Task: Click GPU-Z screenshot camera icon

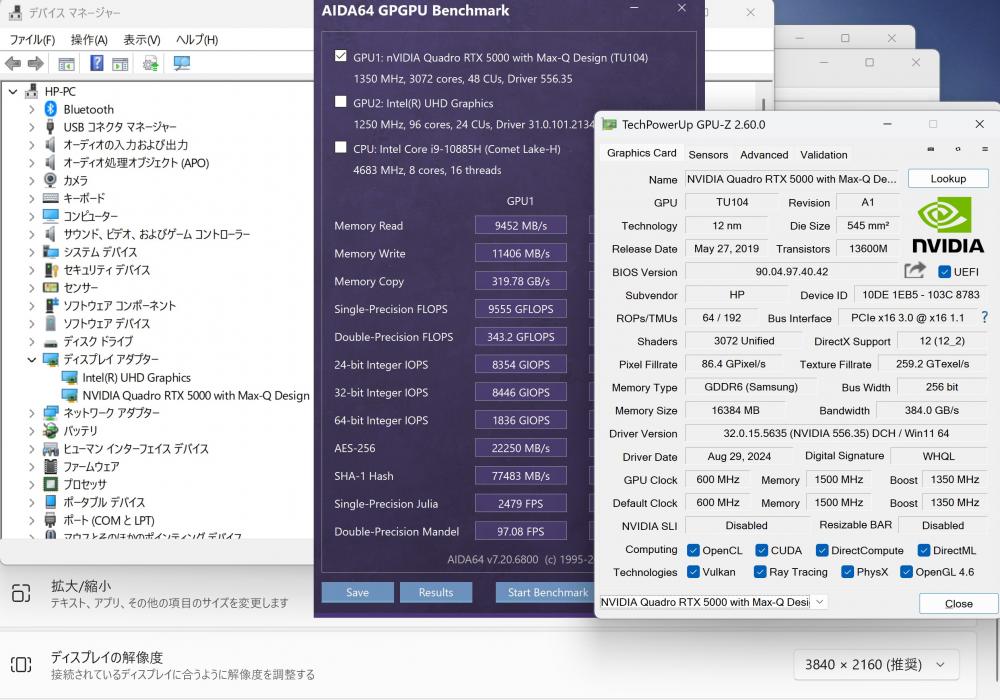Action: (930, 149)
